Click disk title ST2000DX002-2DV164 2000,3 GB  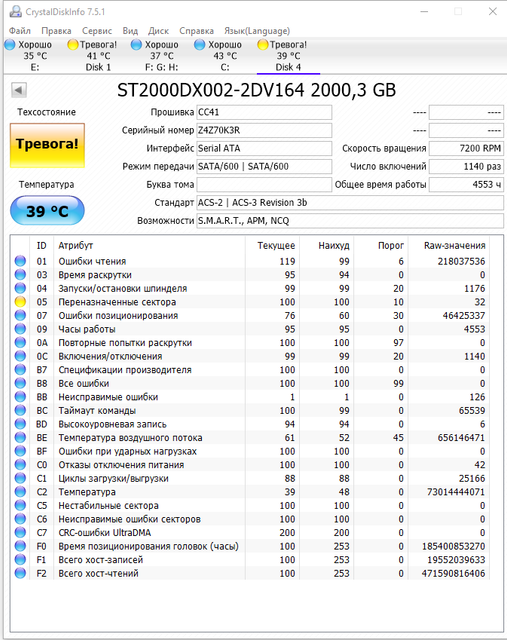tap(256, 90)
